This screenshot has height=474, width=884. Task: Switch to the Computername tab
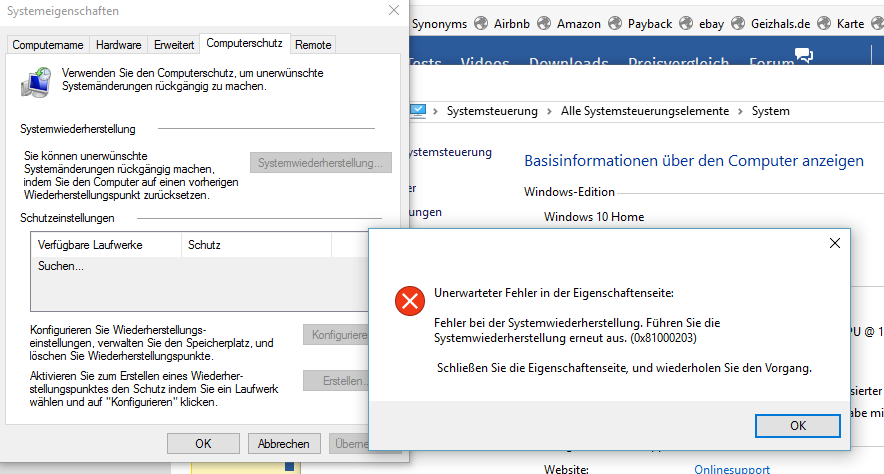48,45
